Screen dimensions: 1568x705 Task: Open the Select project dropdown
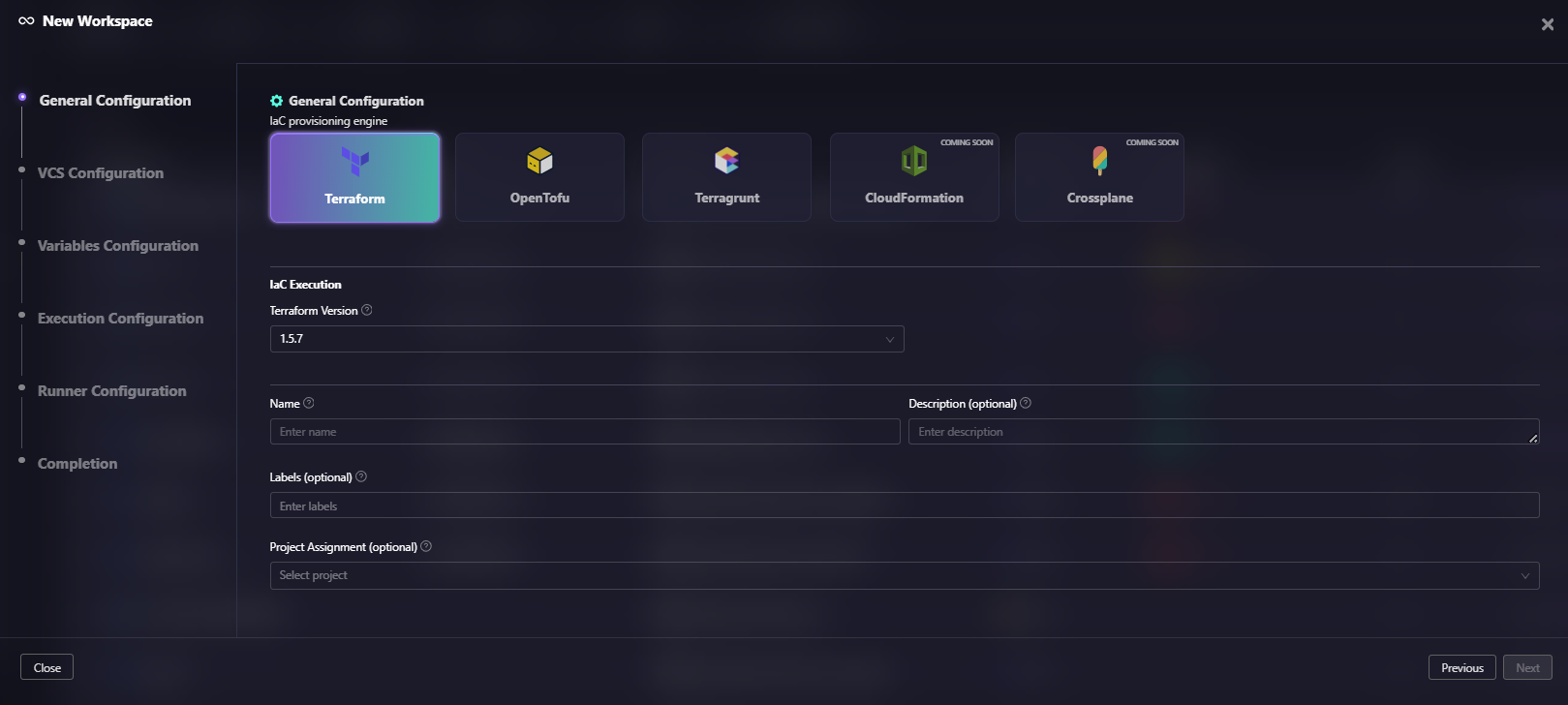(x=905, y=575)
